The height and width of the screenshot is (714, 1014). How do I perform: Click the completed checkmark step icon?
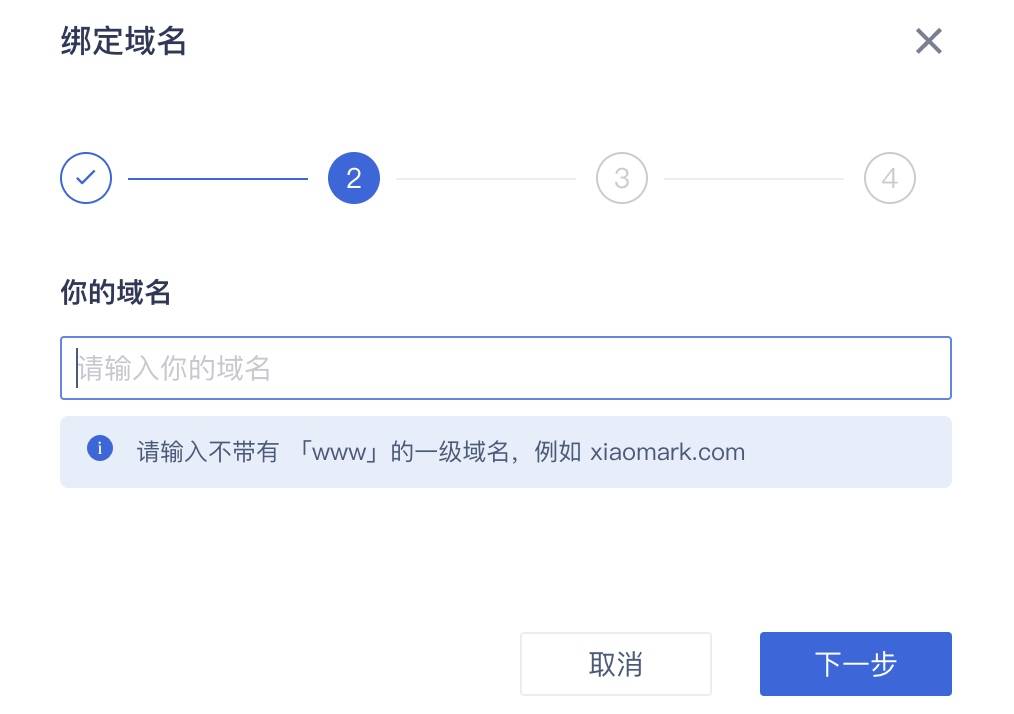click(x=85, y=178)
